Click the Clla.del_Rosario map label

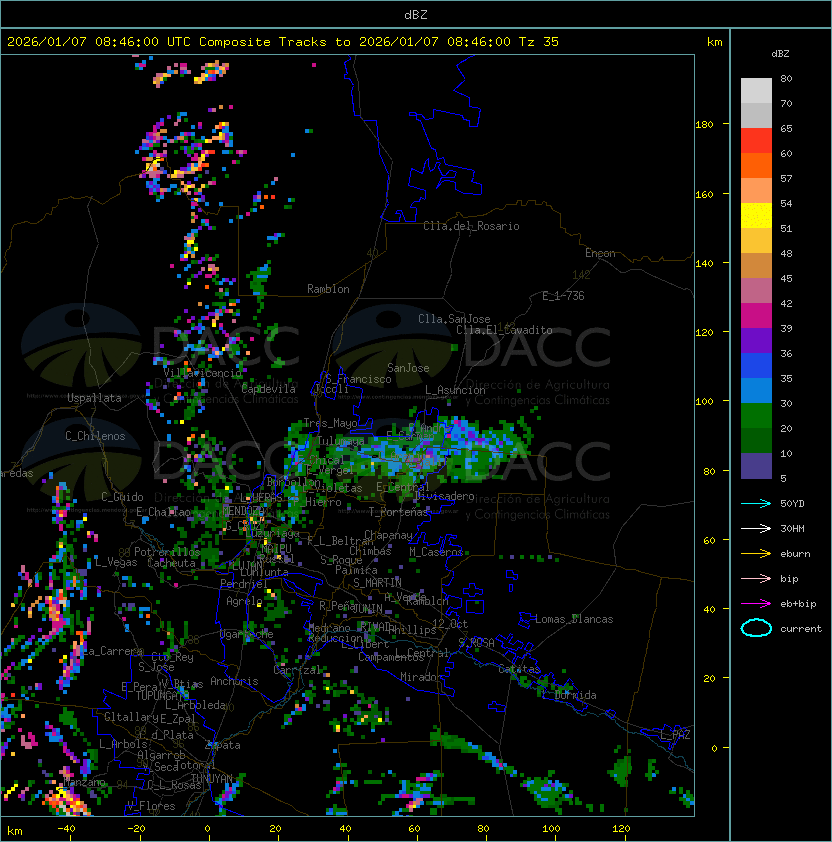(471, 226)
